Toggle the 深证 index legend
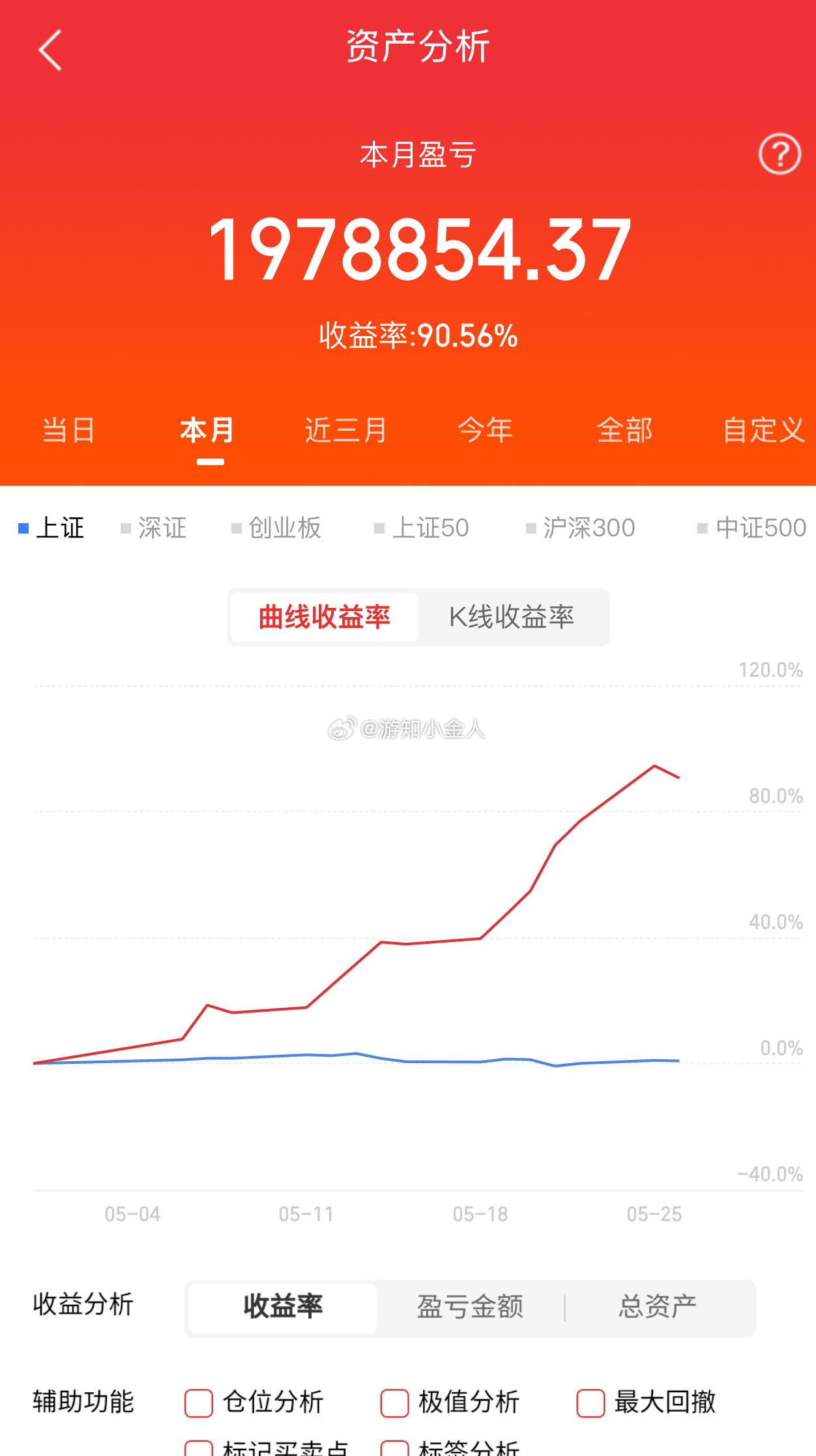This screenshot has height=1456, width=816. tap(154, 528)
